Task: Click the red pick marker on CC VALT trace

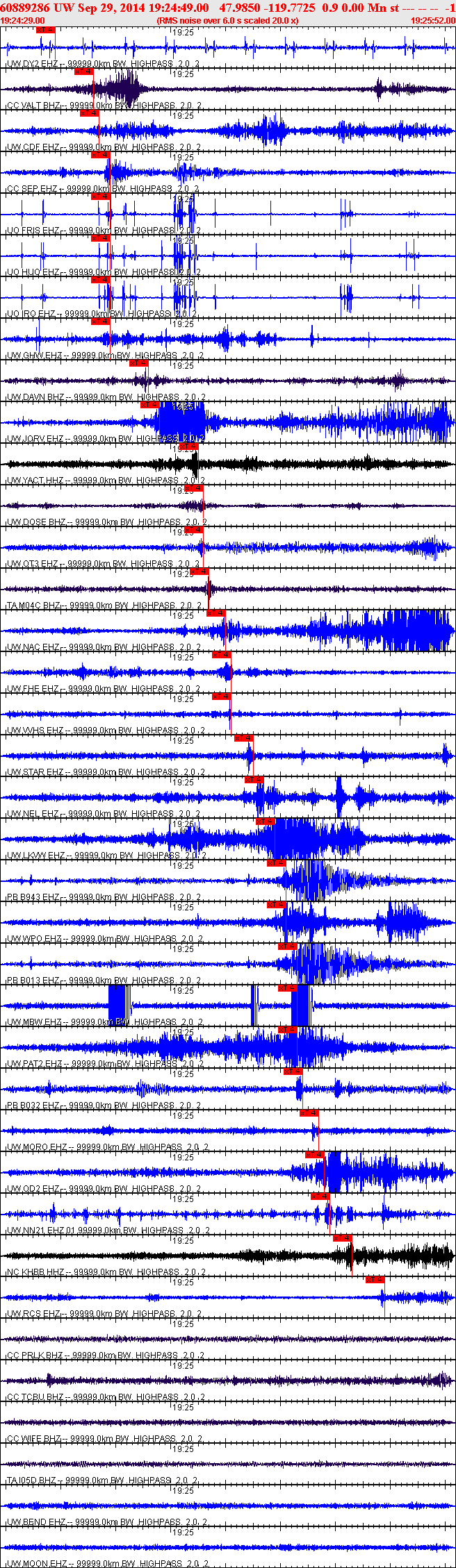Action: 84,72
